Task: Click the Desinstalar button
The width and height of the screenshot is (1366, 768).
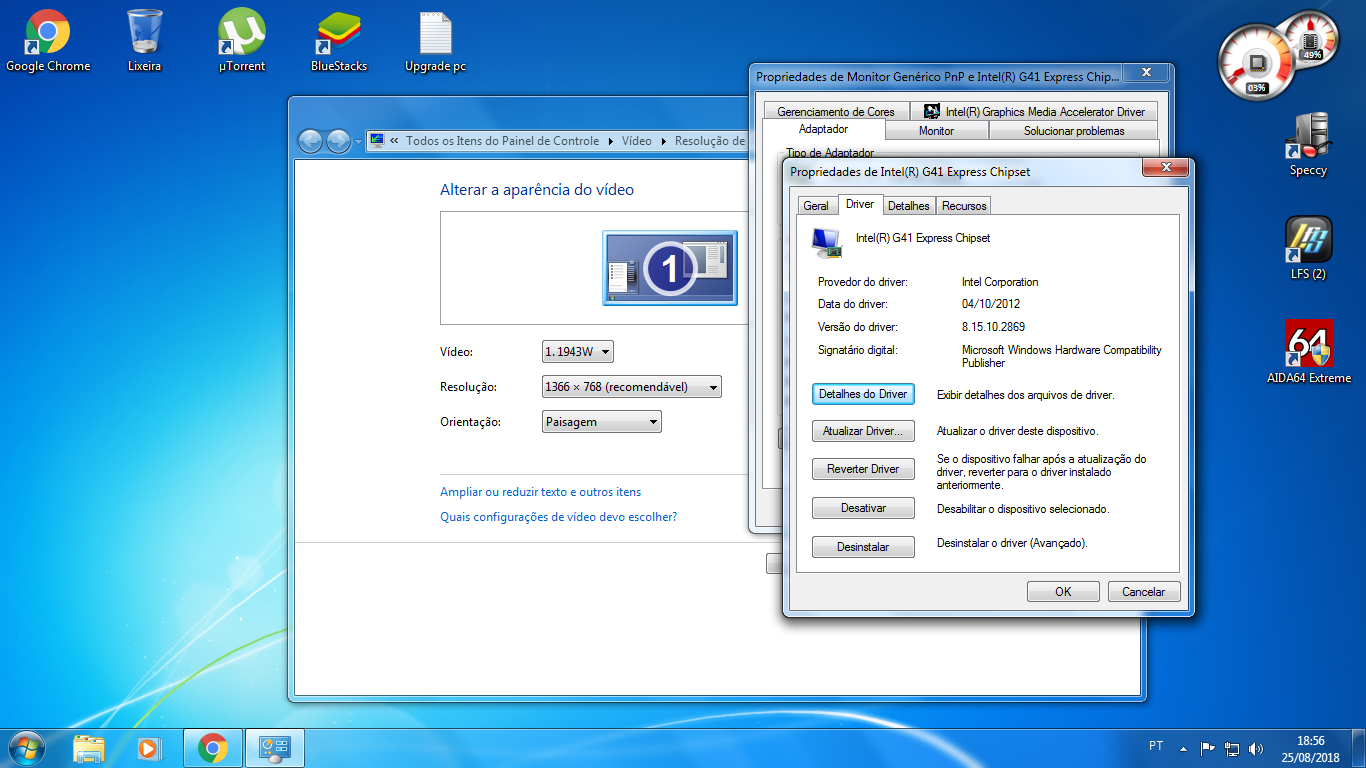Action: coord(863,547)
